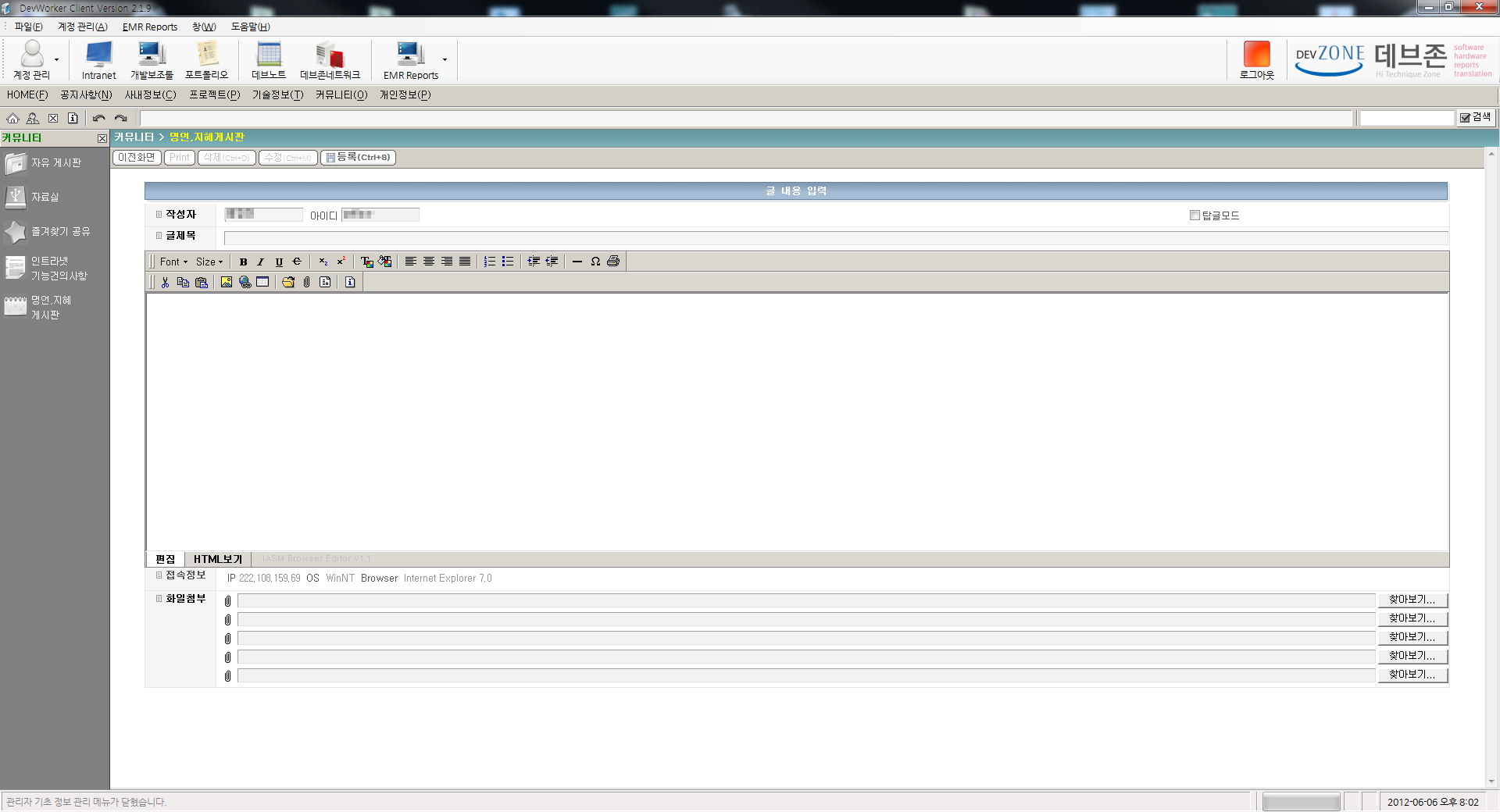Insert an image into the post
This screenshot has height=812, width=1500.
click(227, 282)
